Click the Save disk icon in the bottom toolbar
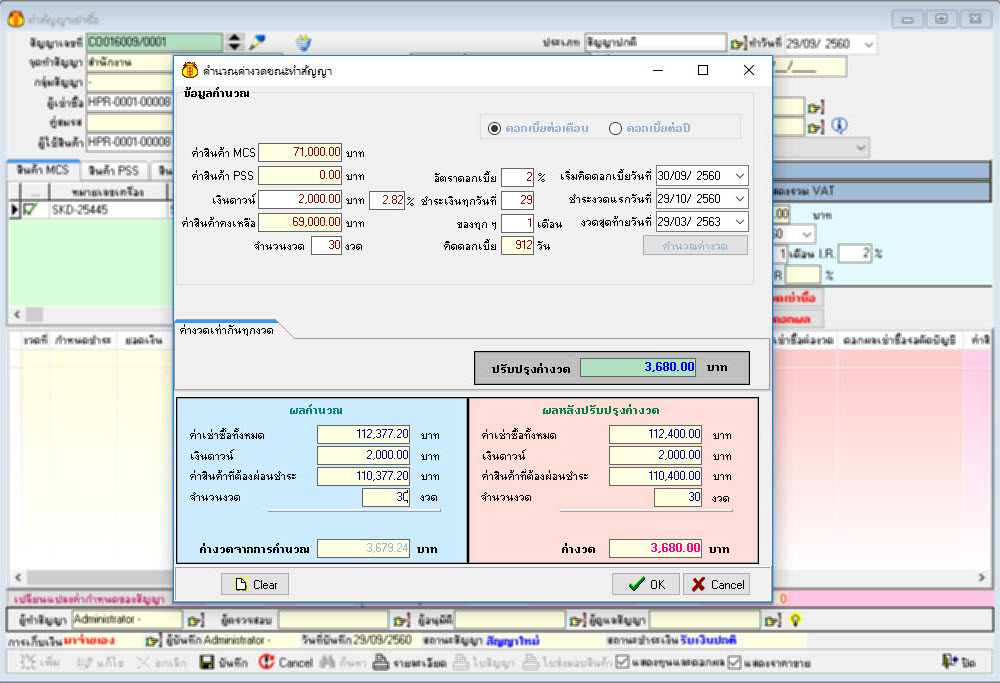Screen dimensions: 1000x683 coord(207,662)
